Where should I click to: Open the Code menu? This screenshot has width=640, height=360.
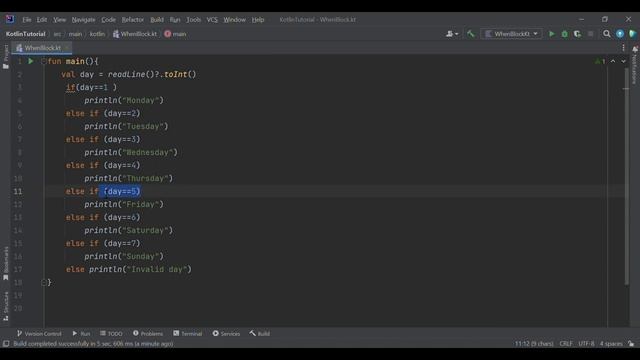pos(108,20)
